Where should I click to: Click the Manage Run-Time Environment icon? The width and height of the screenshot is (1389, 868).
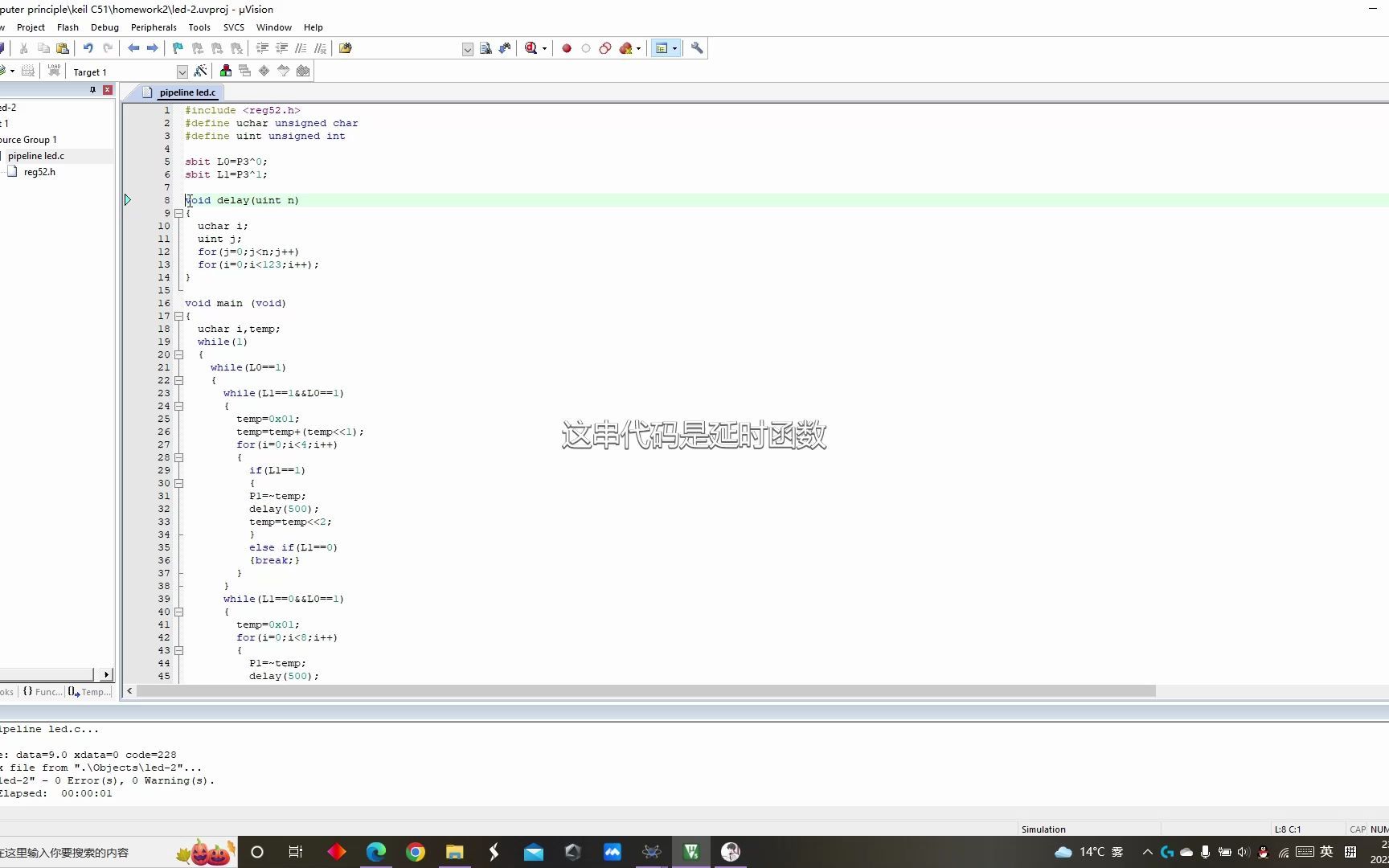pyautogui.click(x=264, y=71)
